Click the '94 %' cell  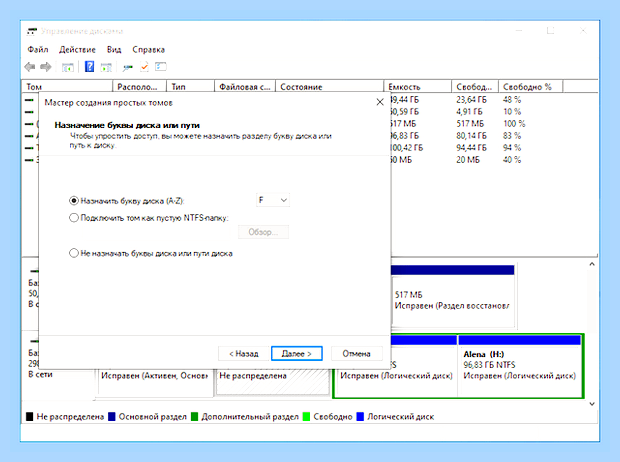[512, 148]
